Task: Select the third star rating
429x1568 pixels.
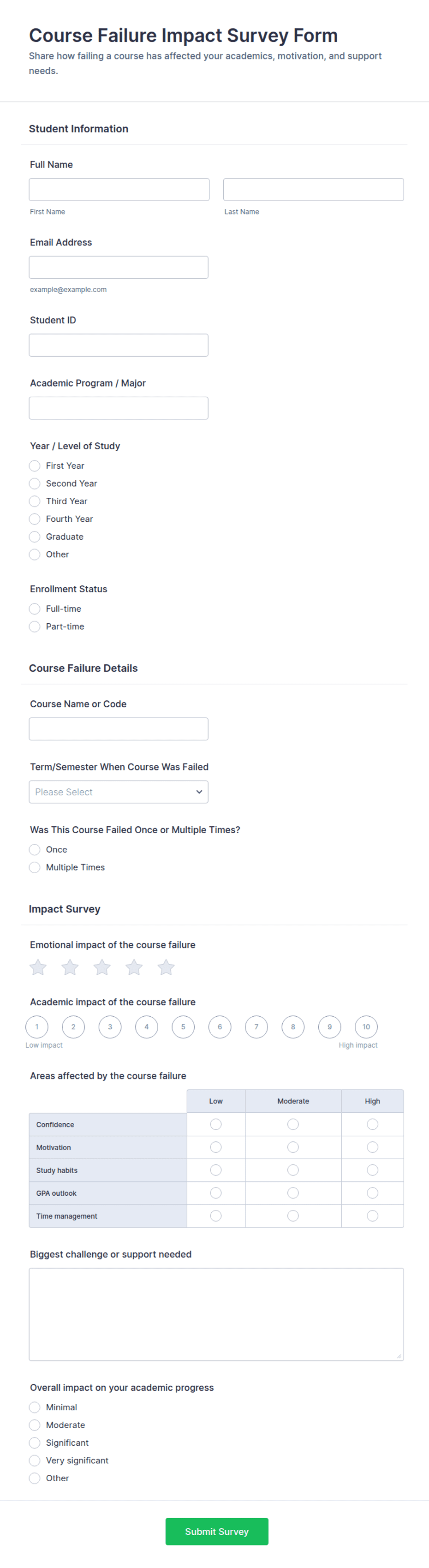Action: [101, 967]
